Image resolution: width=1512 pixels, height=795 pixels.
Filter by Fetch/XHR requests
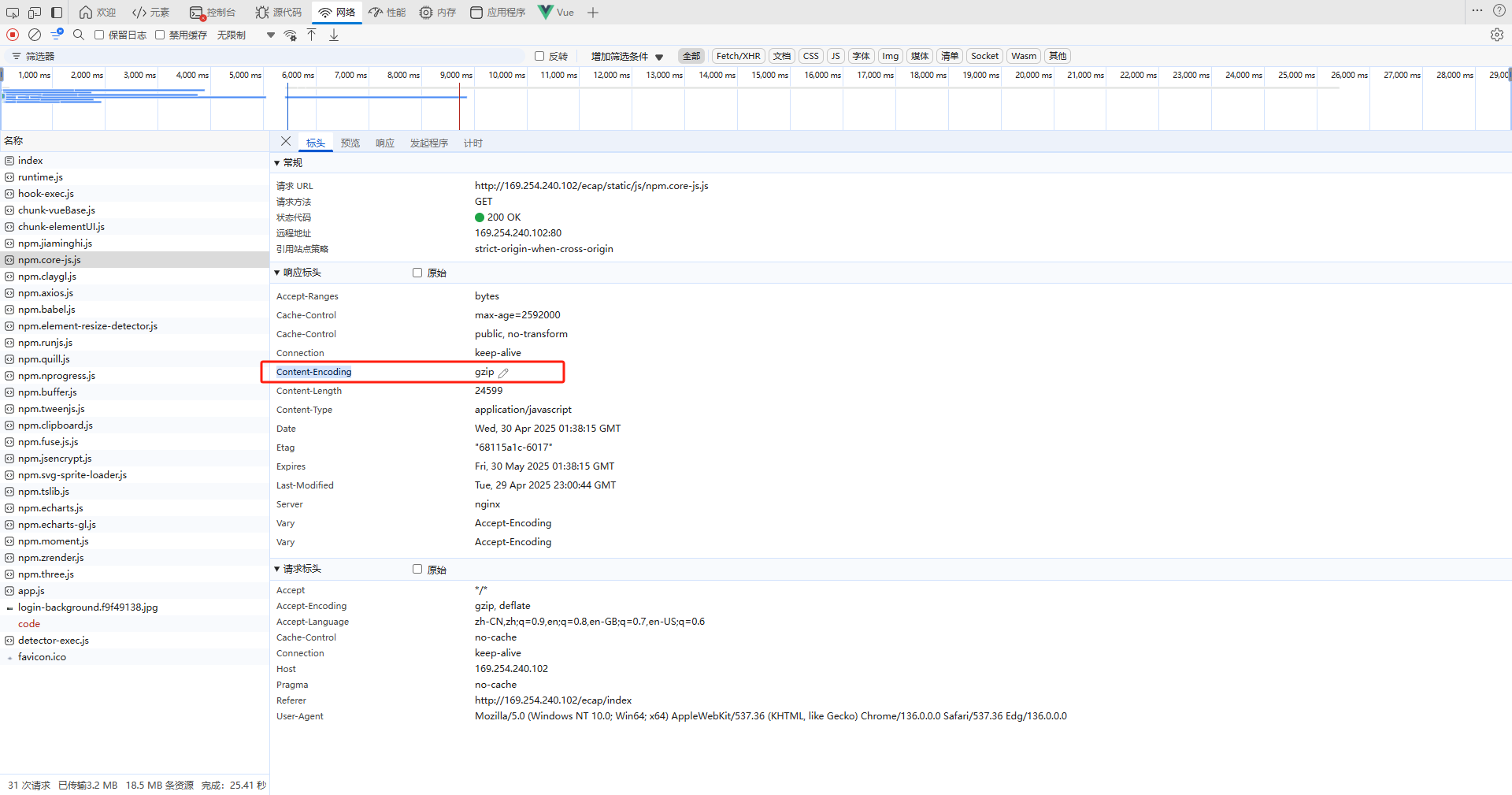click(739, 56)
